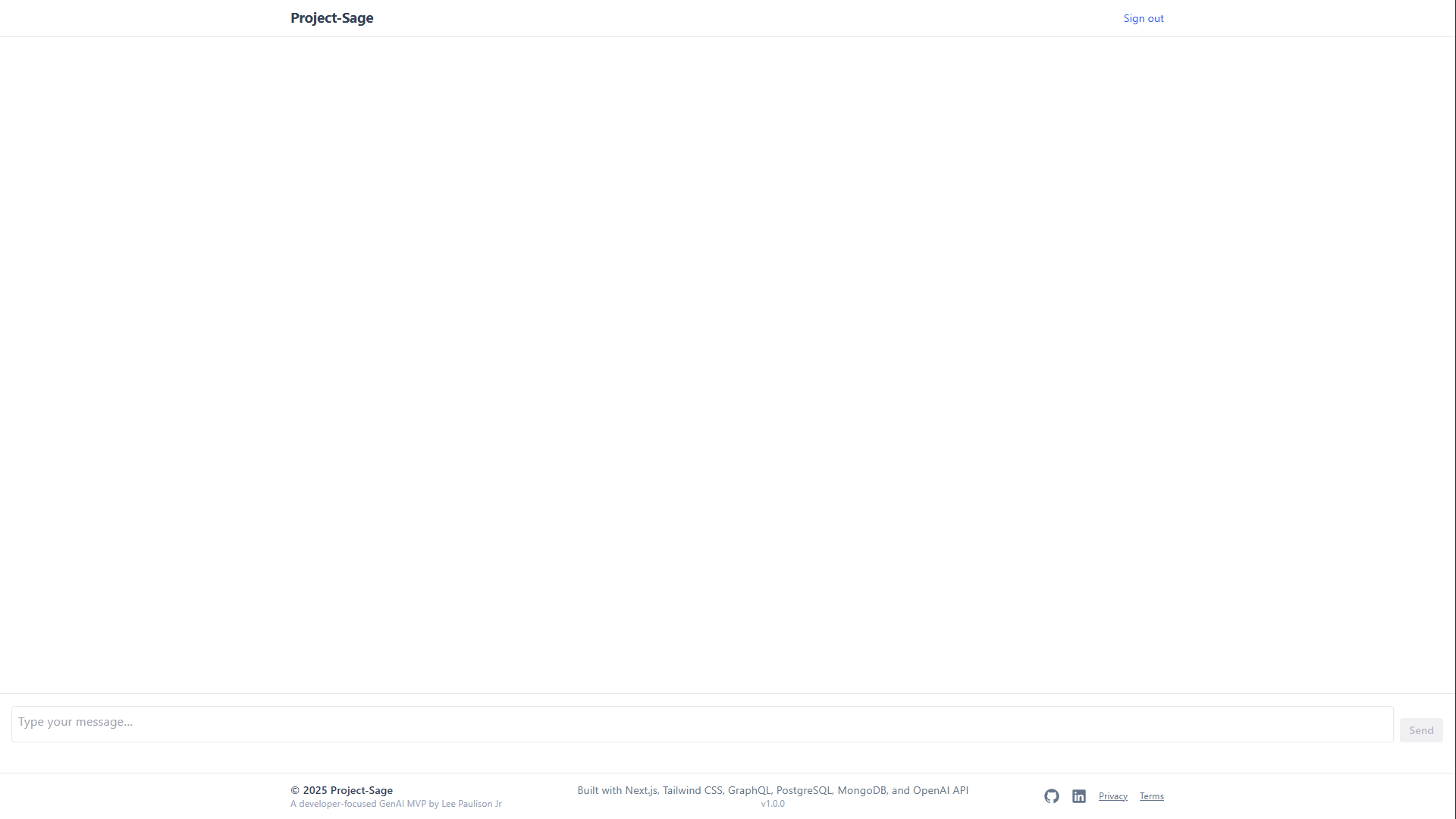Focus the Type your message input field

click(702, 724)
